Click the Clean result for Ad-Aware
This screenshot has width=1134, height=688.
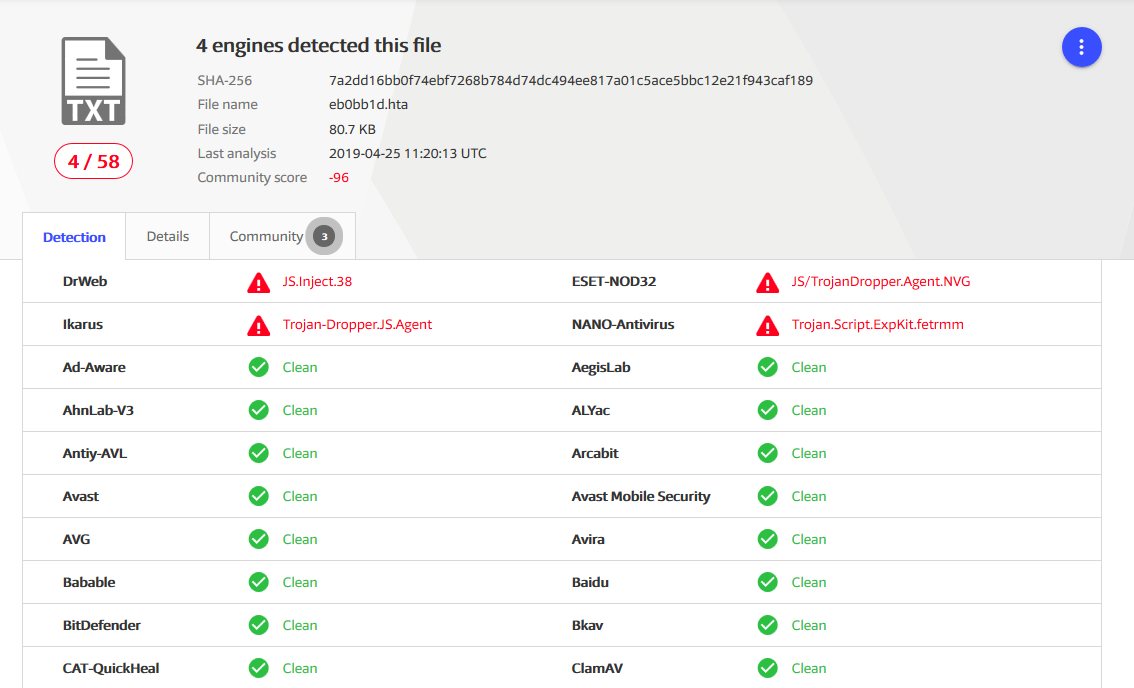coord(300,368)
